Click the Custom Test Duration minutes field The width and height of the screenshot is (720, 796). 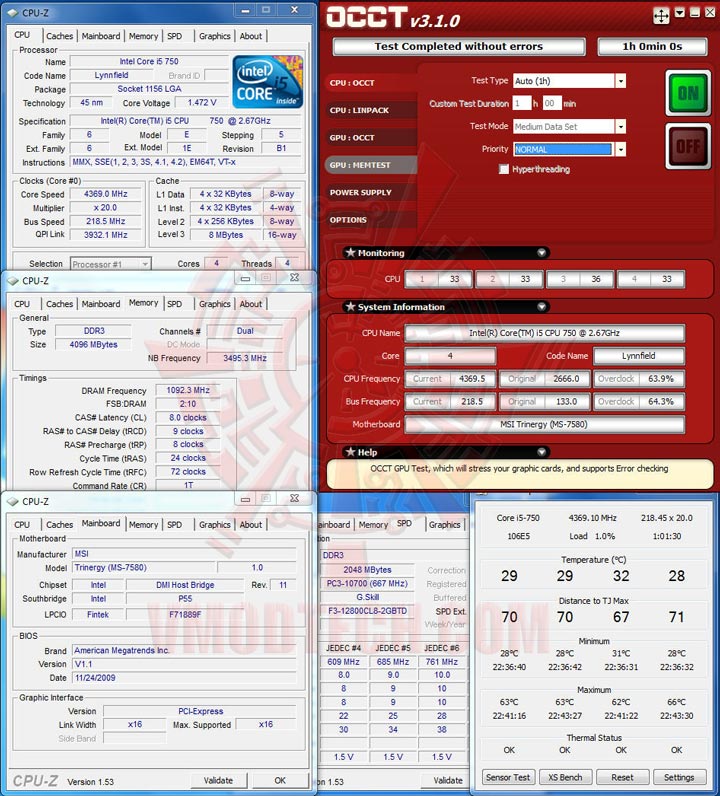pyautogui.click(x=552, y=104)
